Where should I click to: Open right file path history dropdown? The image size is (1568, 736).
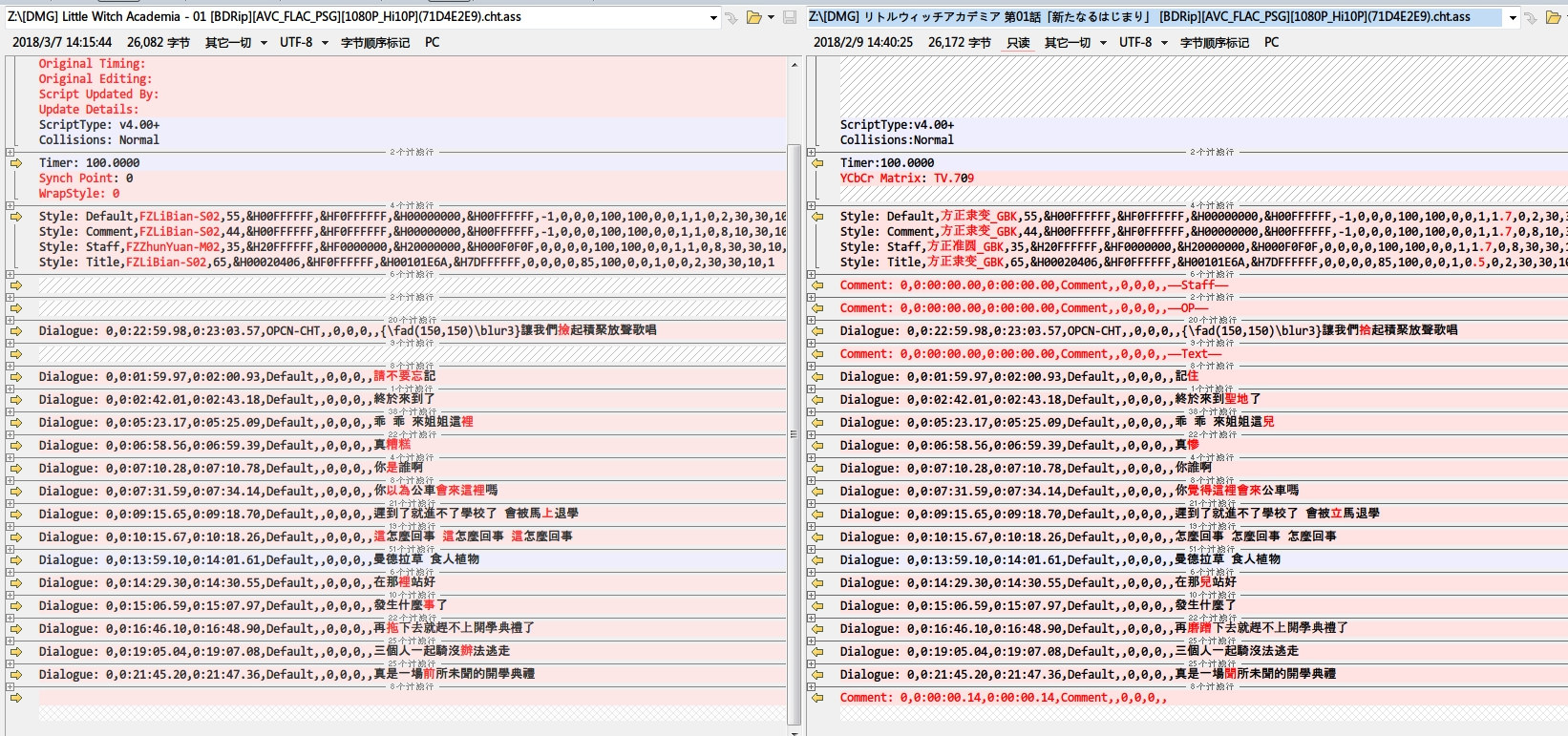[1513, 17]
